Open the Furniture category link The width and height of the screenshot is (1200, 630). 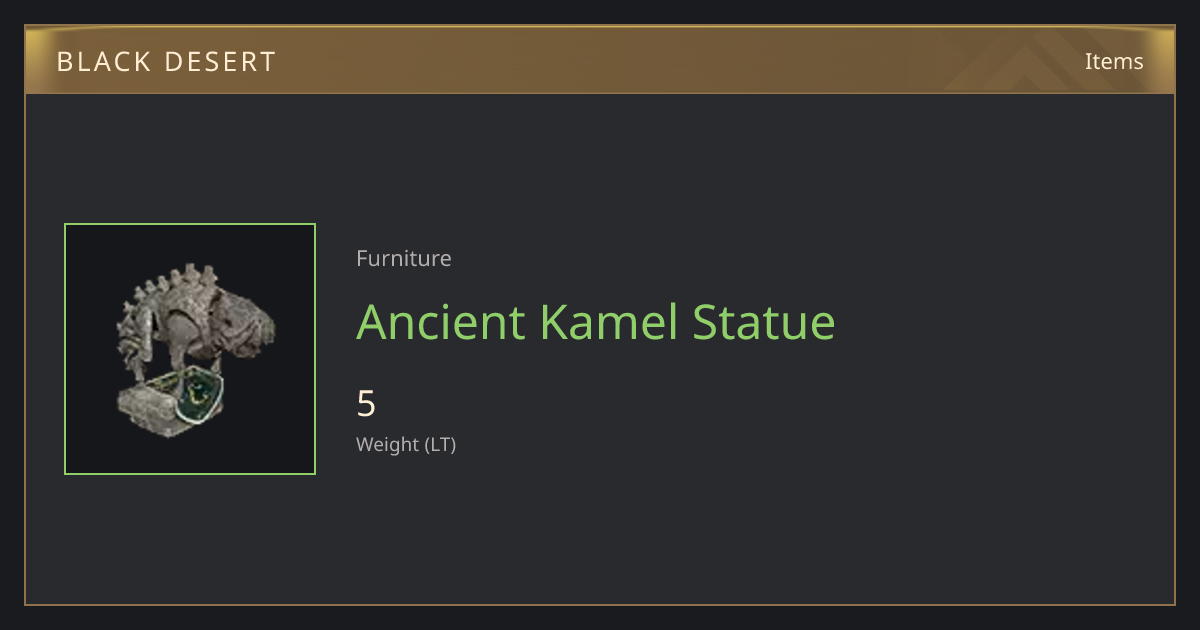pos(404,258)
